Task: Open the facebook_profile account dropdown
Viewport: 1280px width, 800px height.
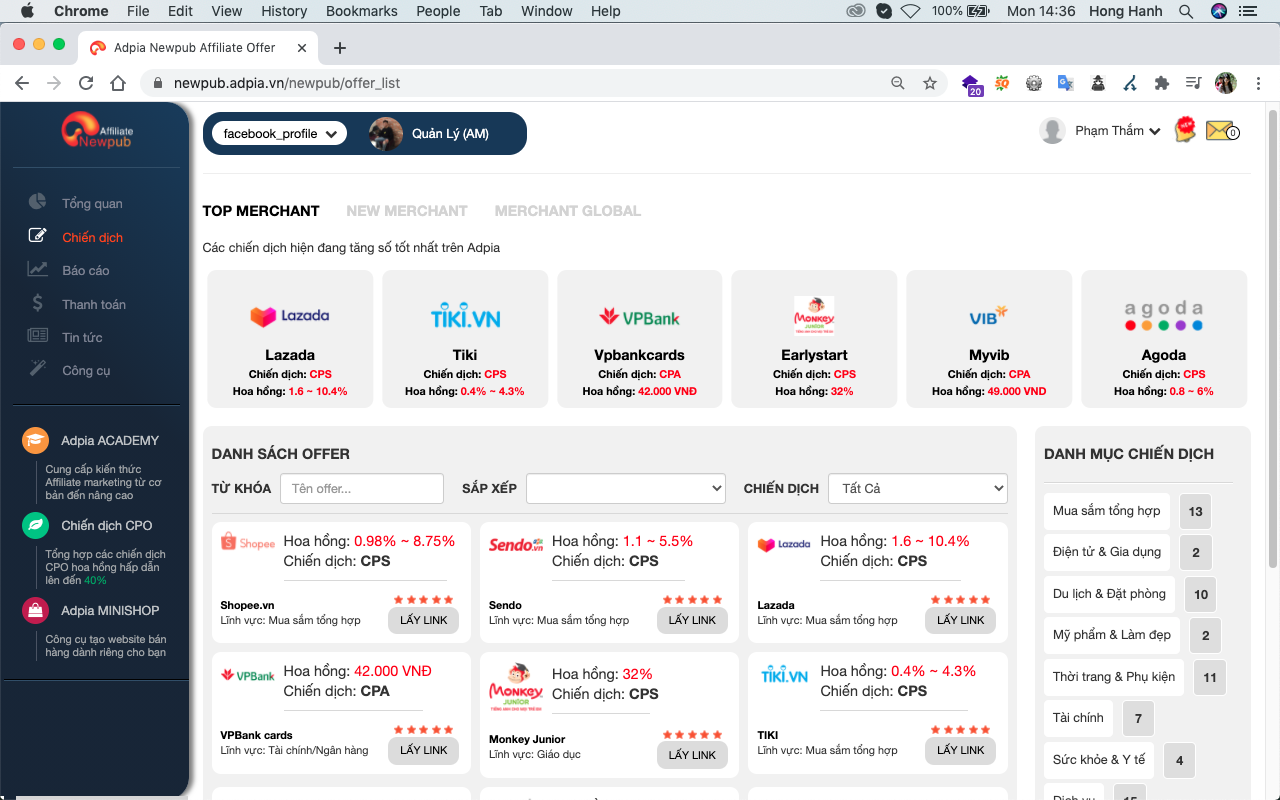Action: [277, 132]
